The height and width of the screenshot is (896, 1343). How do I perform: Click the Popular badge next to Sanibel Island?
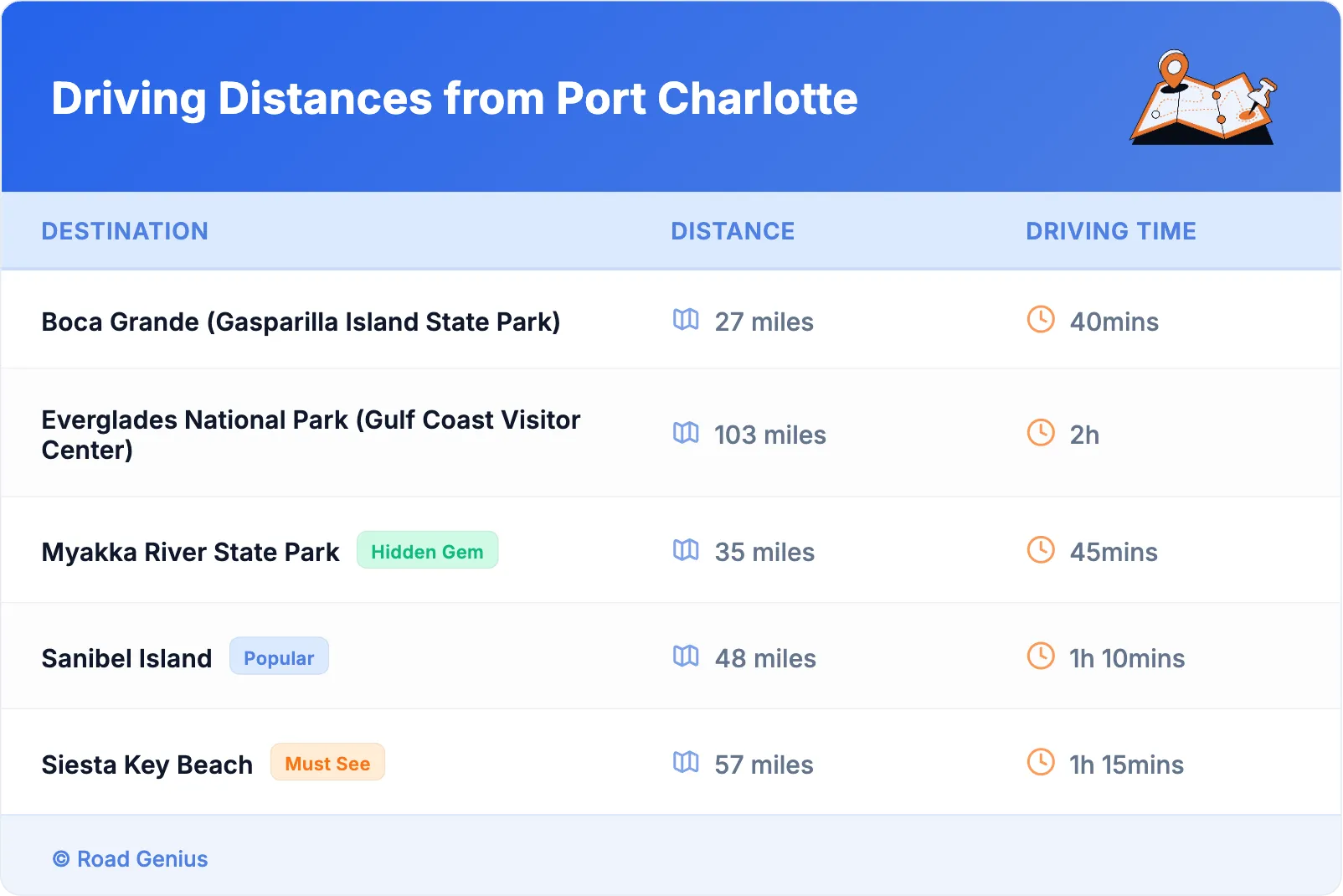pyautogui.click(x=279, y=657)
